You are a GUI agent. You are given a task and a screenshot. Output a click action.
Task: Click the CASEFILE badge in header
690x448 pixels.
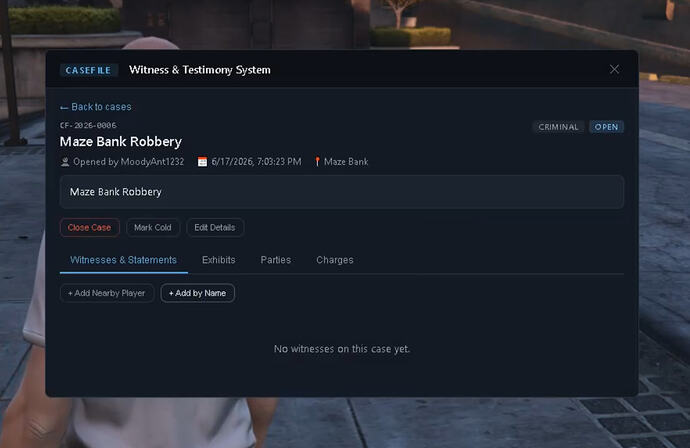(x=88, y=70)
